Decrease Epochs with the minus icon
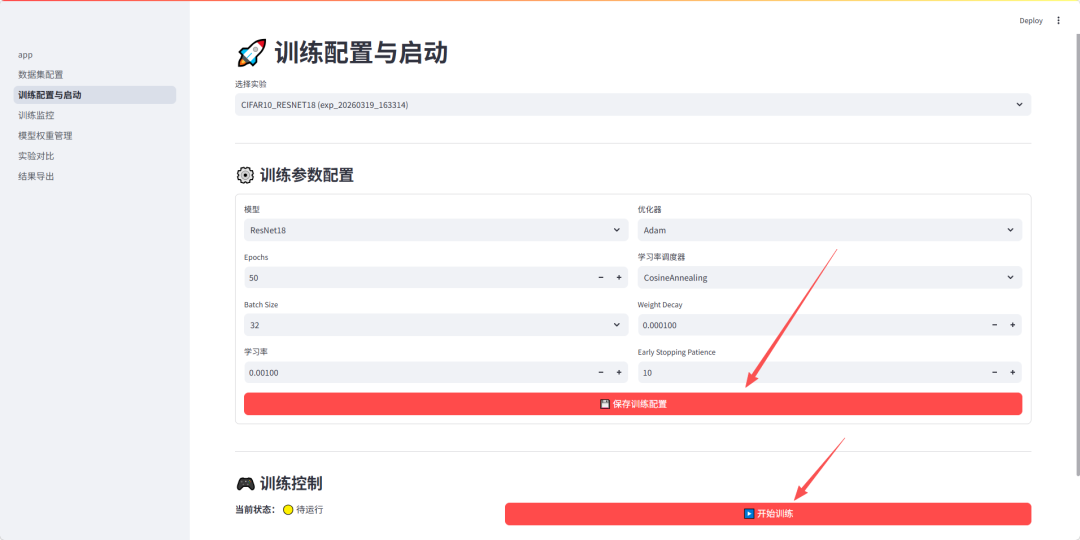 pyautogui.click(x=601, y=278)
